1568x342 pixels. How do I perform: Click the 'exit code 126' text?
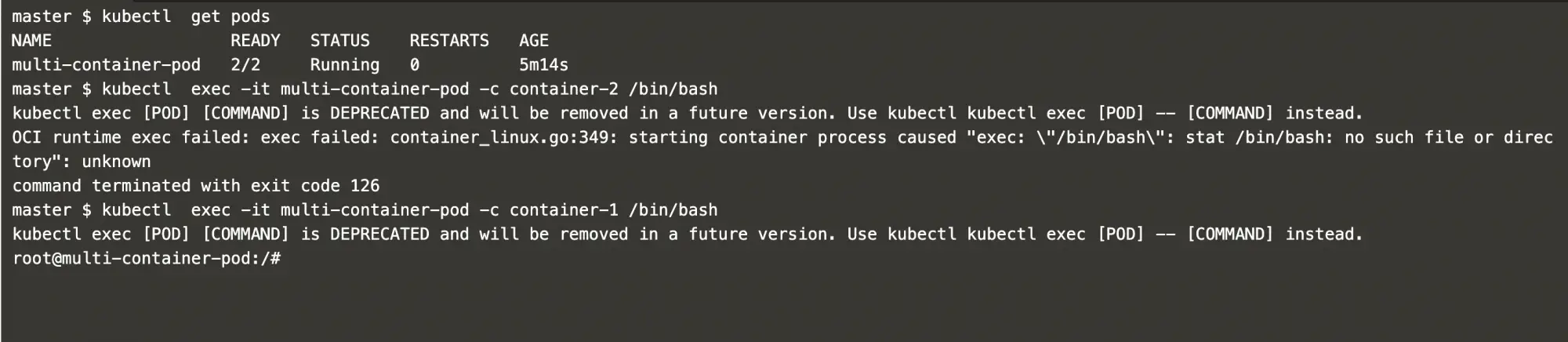tap(315, 186)
